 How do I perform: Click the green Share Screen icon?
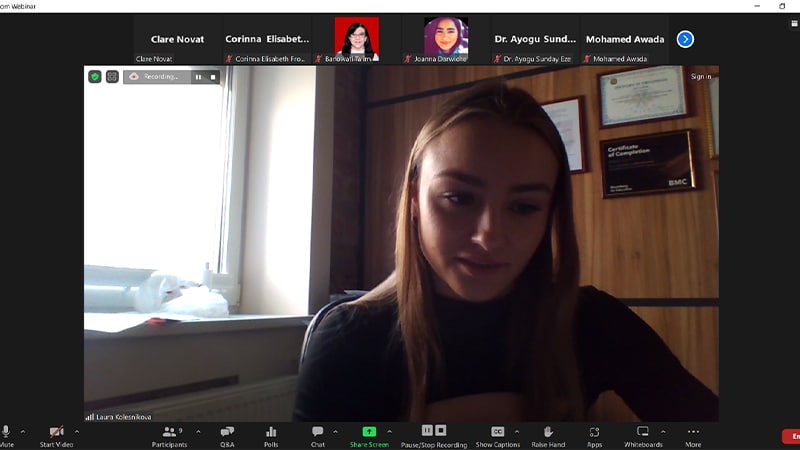(x=368, y=431)
